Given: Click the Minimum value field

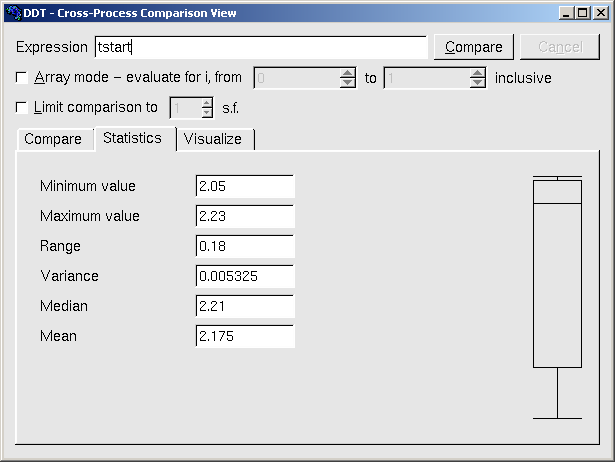Looking at the screenshot, I should pyautogui.click(x=245, y=186).
